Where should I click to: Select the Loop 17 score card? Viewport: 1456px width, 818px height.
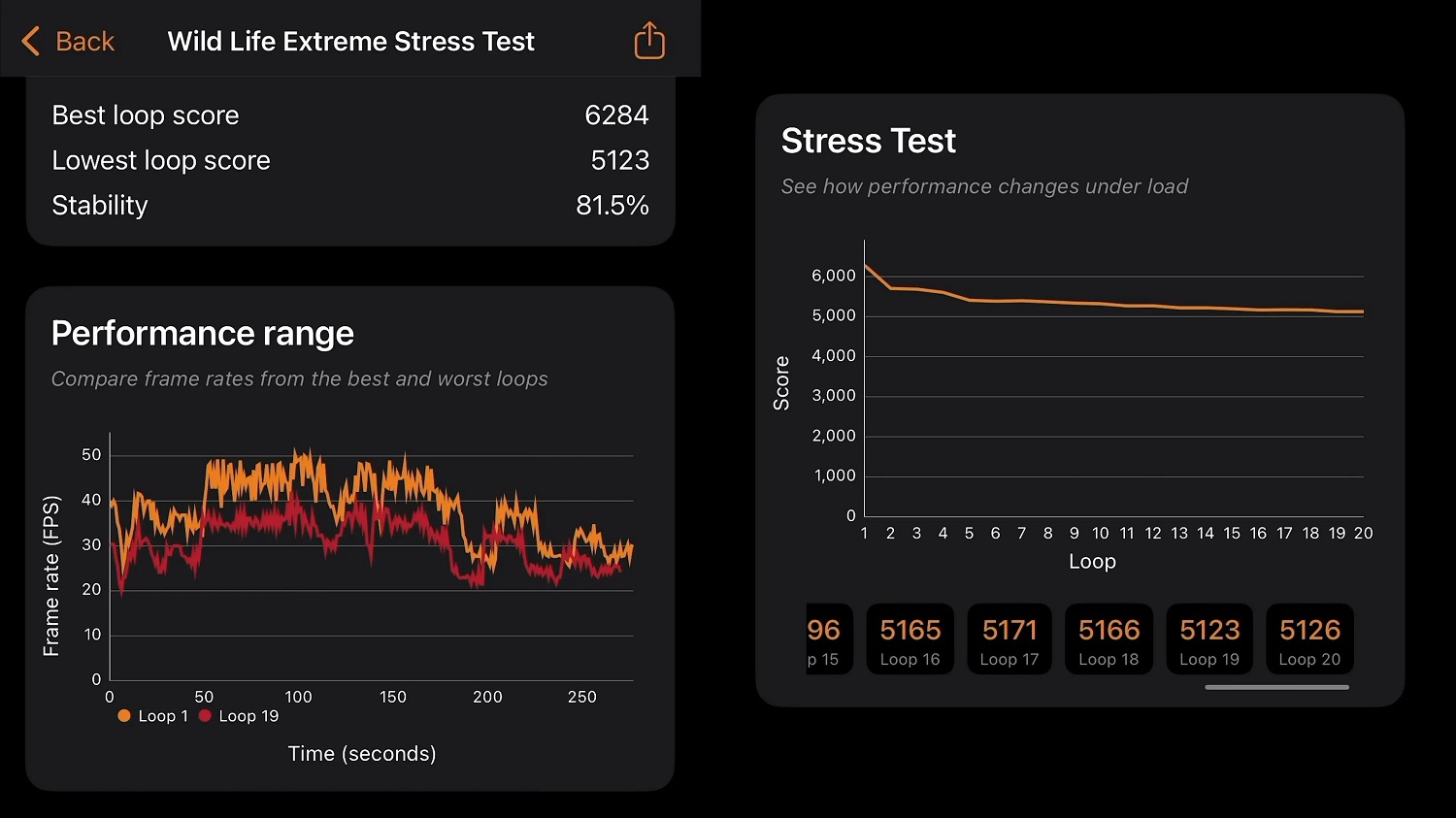pos(1009,639)
